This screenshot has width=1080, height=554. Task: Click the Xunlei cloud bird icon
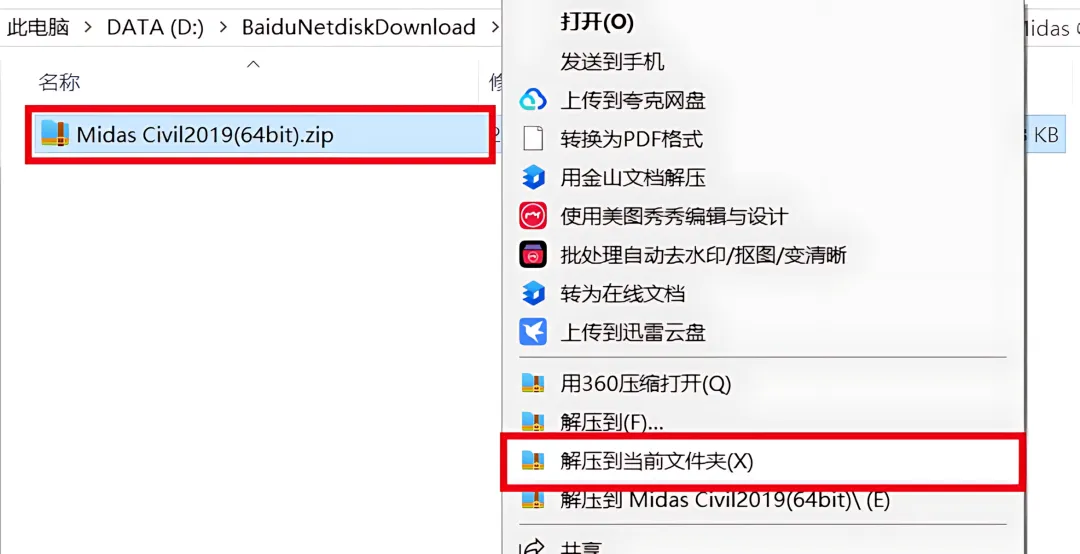(x=532, y=332)
